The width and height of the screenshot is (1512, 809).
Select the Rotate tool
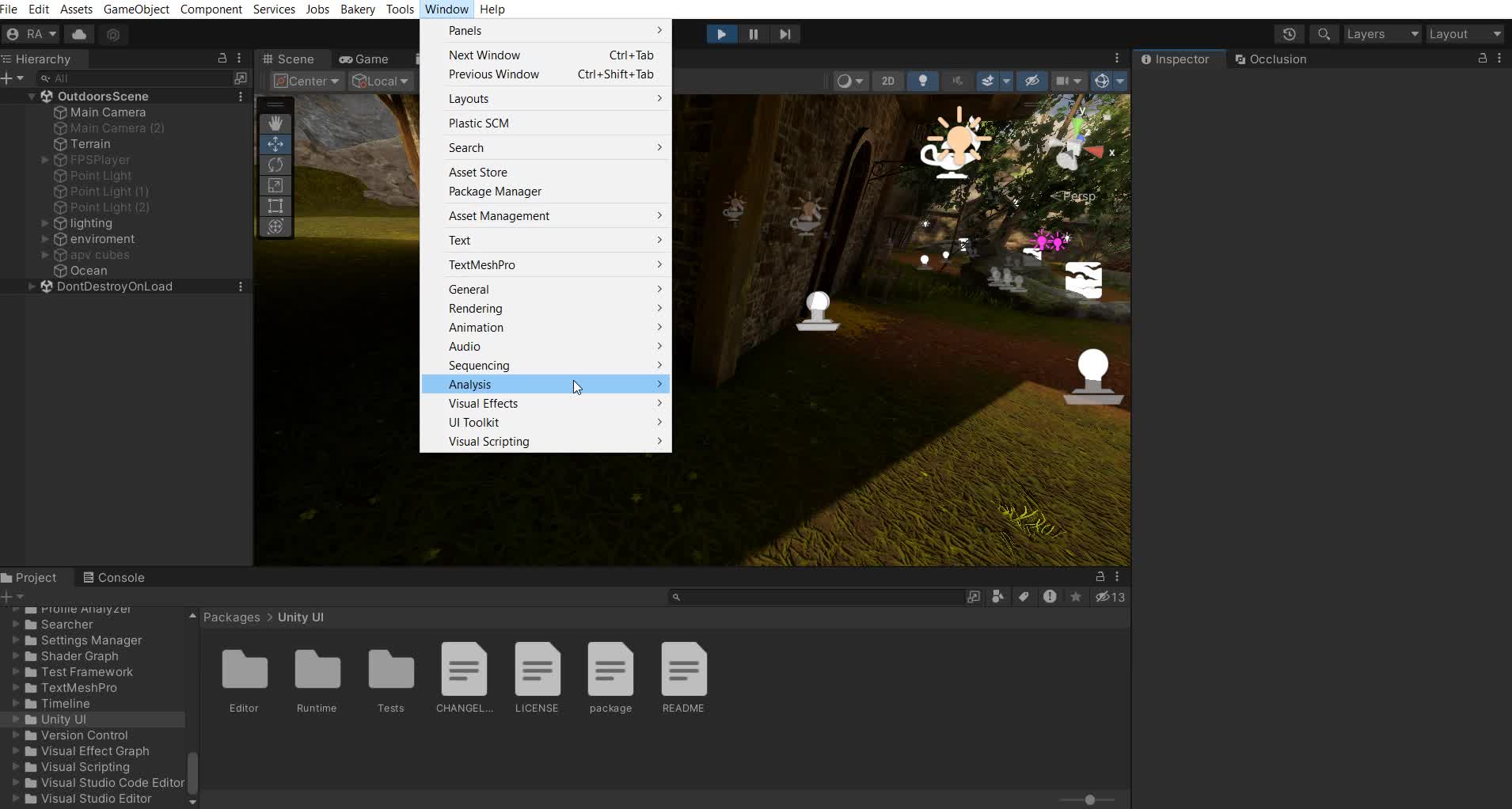click(275, 165)
